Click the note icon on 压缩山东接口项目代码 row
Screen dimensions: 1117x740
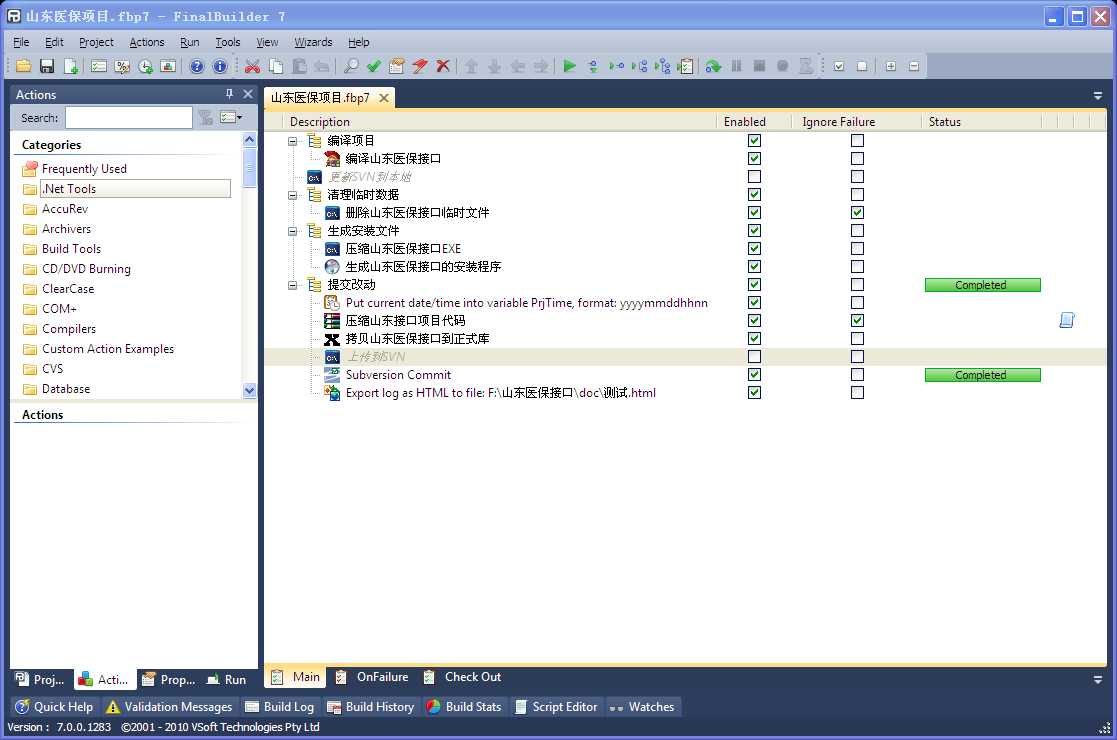pos(1066,321)
